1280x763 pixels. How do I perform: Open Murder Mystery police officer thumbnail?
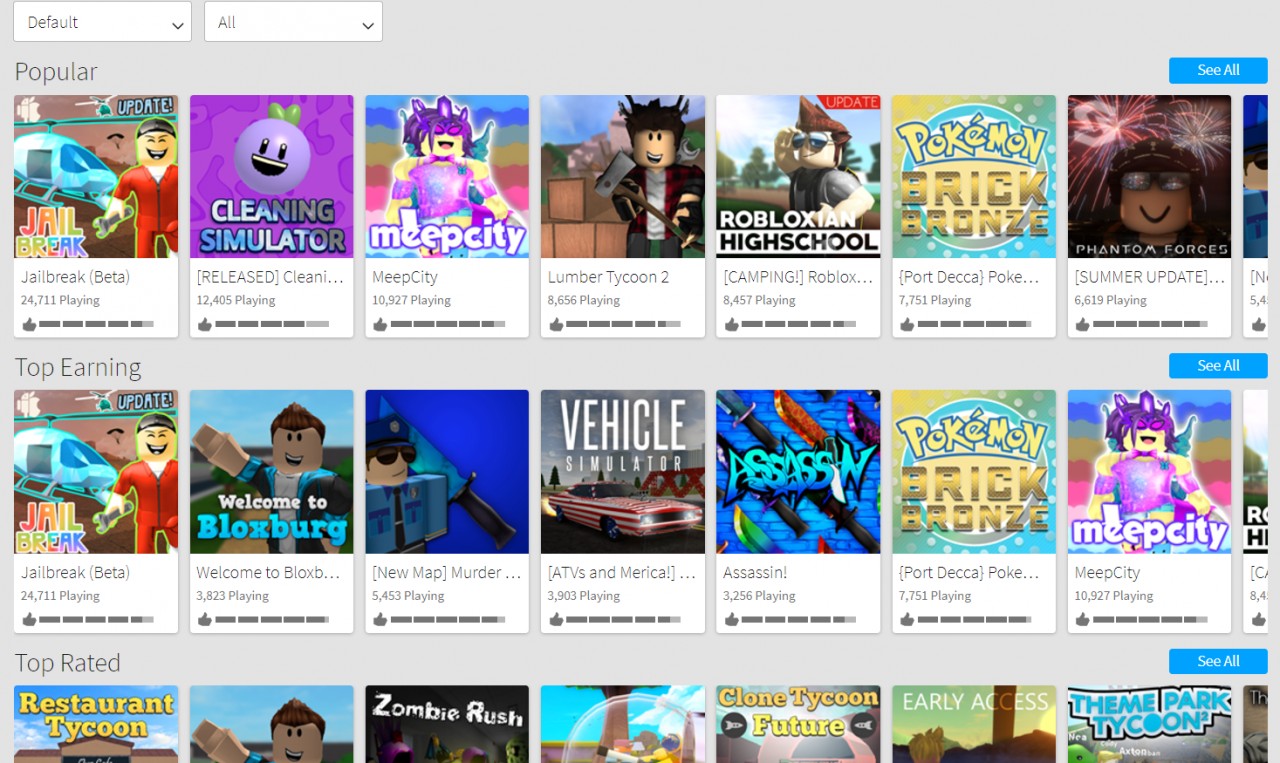(447, 472)
